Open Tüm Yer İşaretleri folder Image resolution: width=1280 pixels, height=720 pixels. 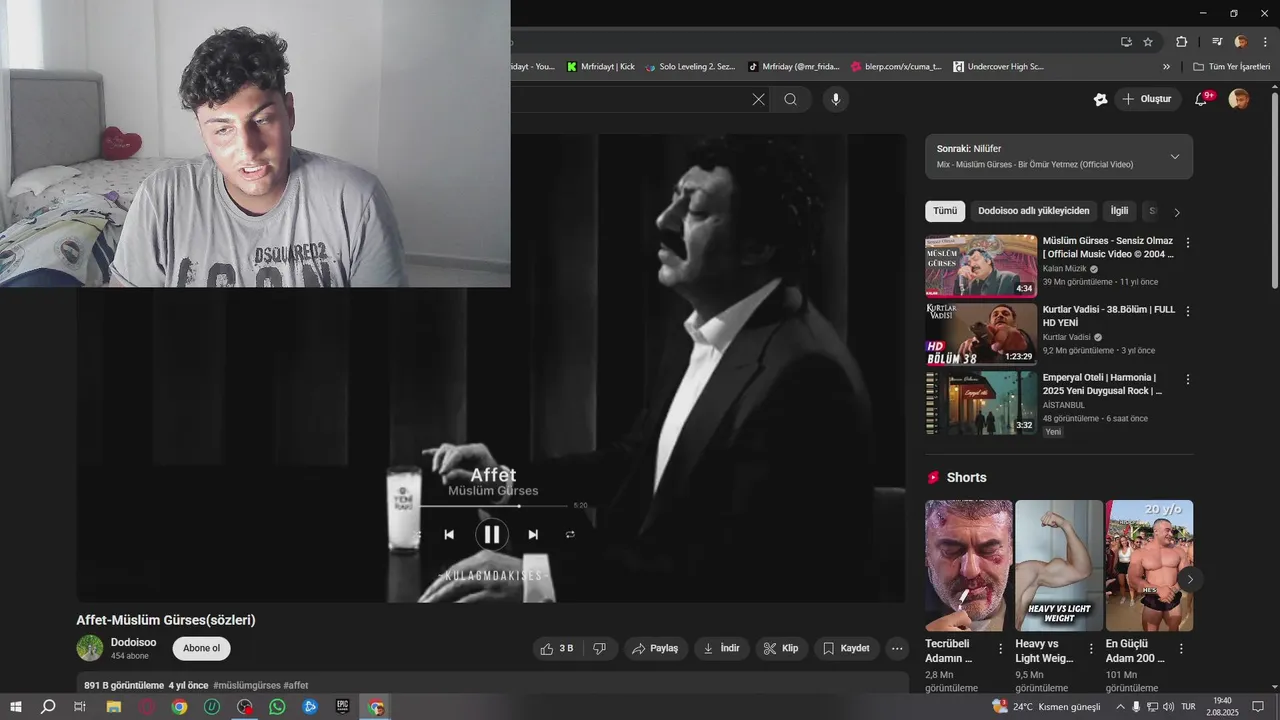click(1231, 67)
